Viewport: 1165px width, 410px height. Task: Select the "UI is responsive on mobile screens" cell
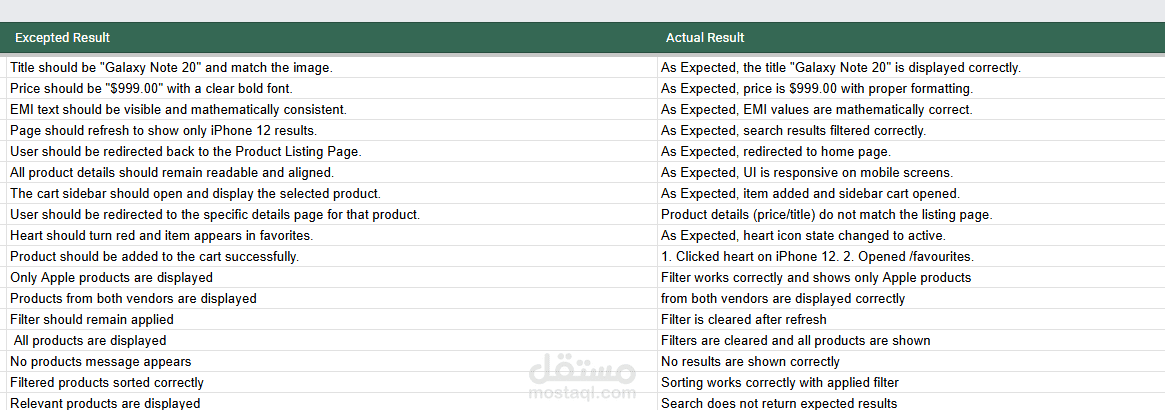point(807,173)
